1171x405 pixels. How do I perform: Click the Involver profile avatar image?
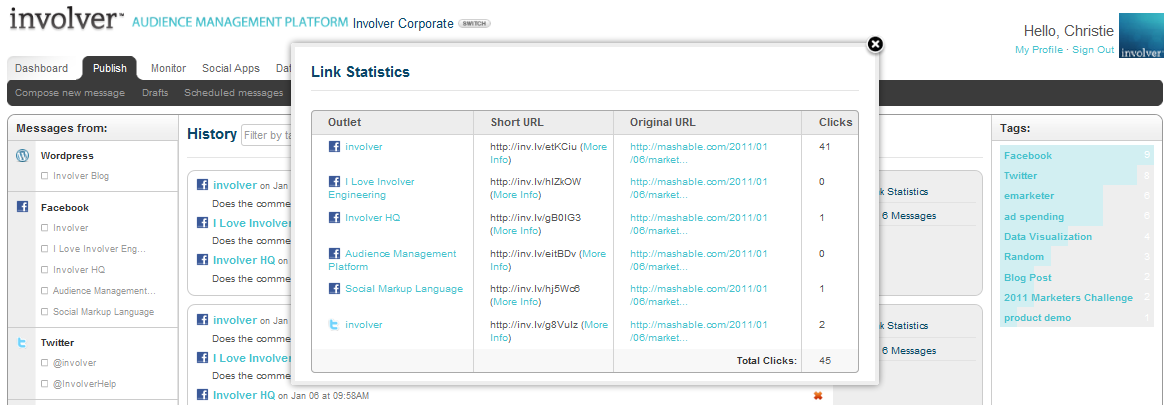pyautogui.click(x=1140, y=35)
